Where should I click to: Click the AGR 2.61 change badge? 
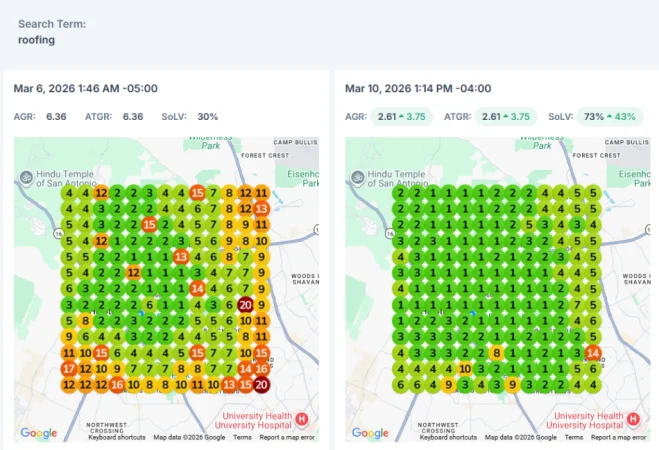(401, 116)
